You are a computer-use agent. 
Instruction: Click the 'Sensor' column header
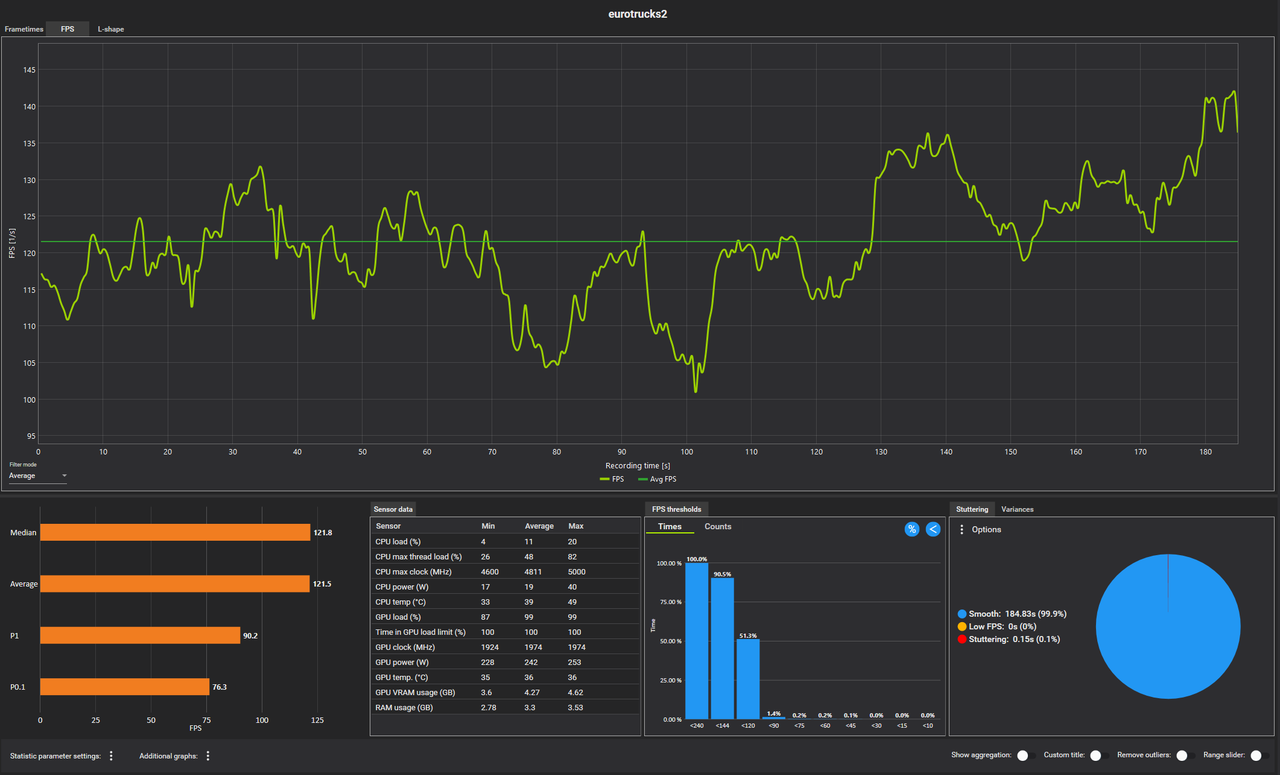pos(388,525)
